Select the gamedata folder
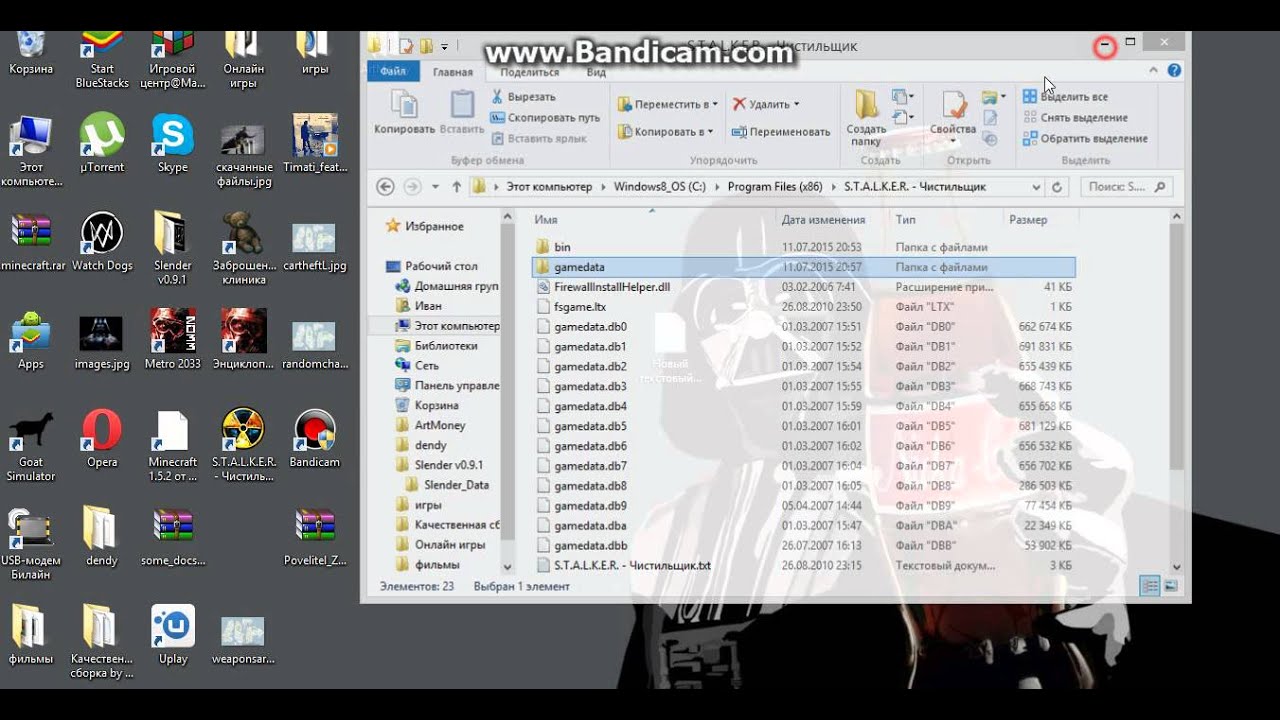Image resolution: width=1280 pixels, height=720 pixels. coord(803,267)
